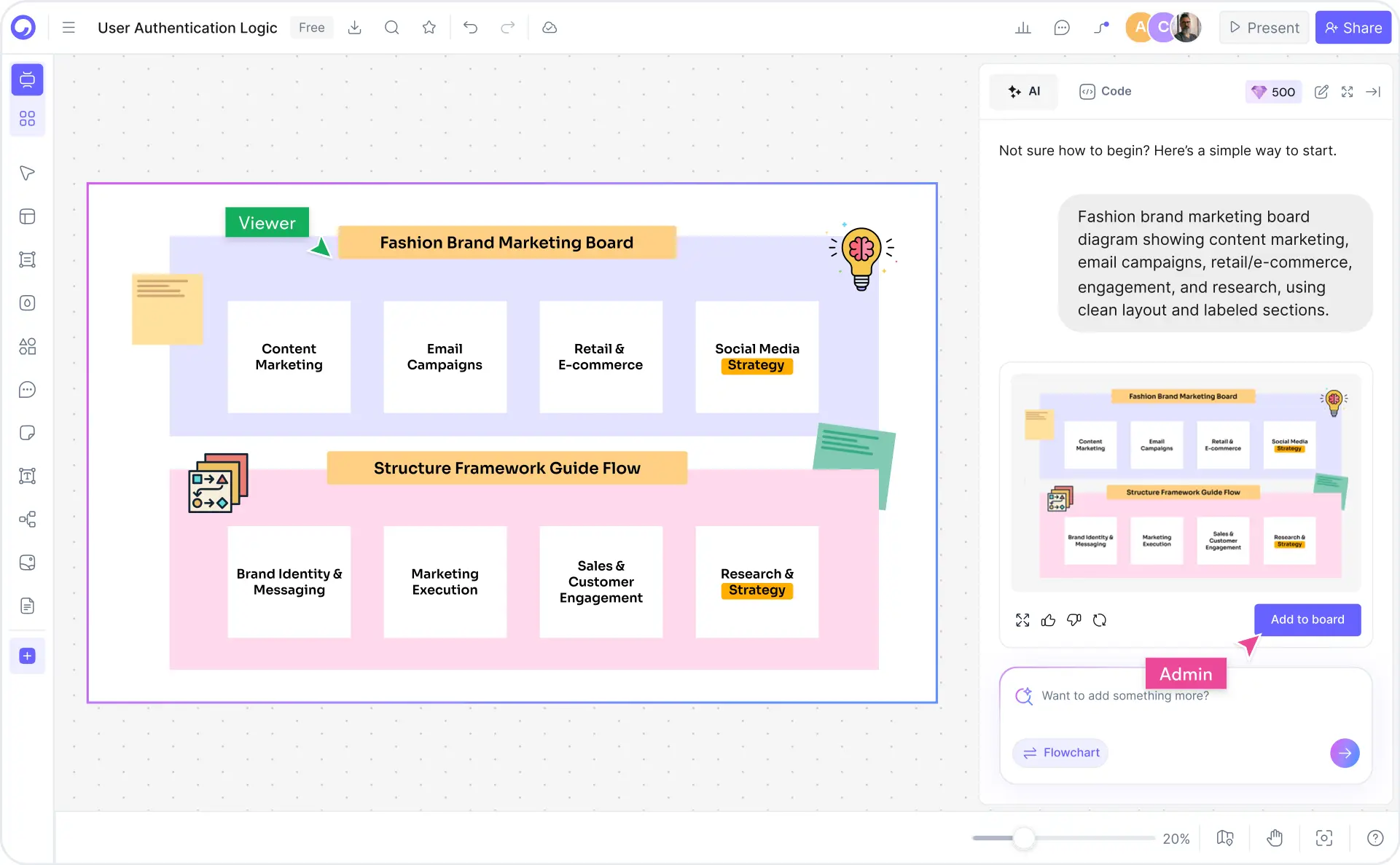
Task: Select the sticky note tool
Action: (x=27, y=433)
